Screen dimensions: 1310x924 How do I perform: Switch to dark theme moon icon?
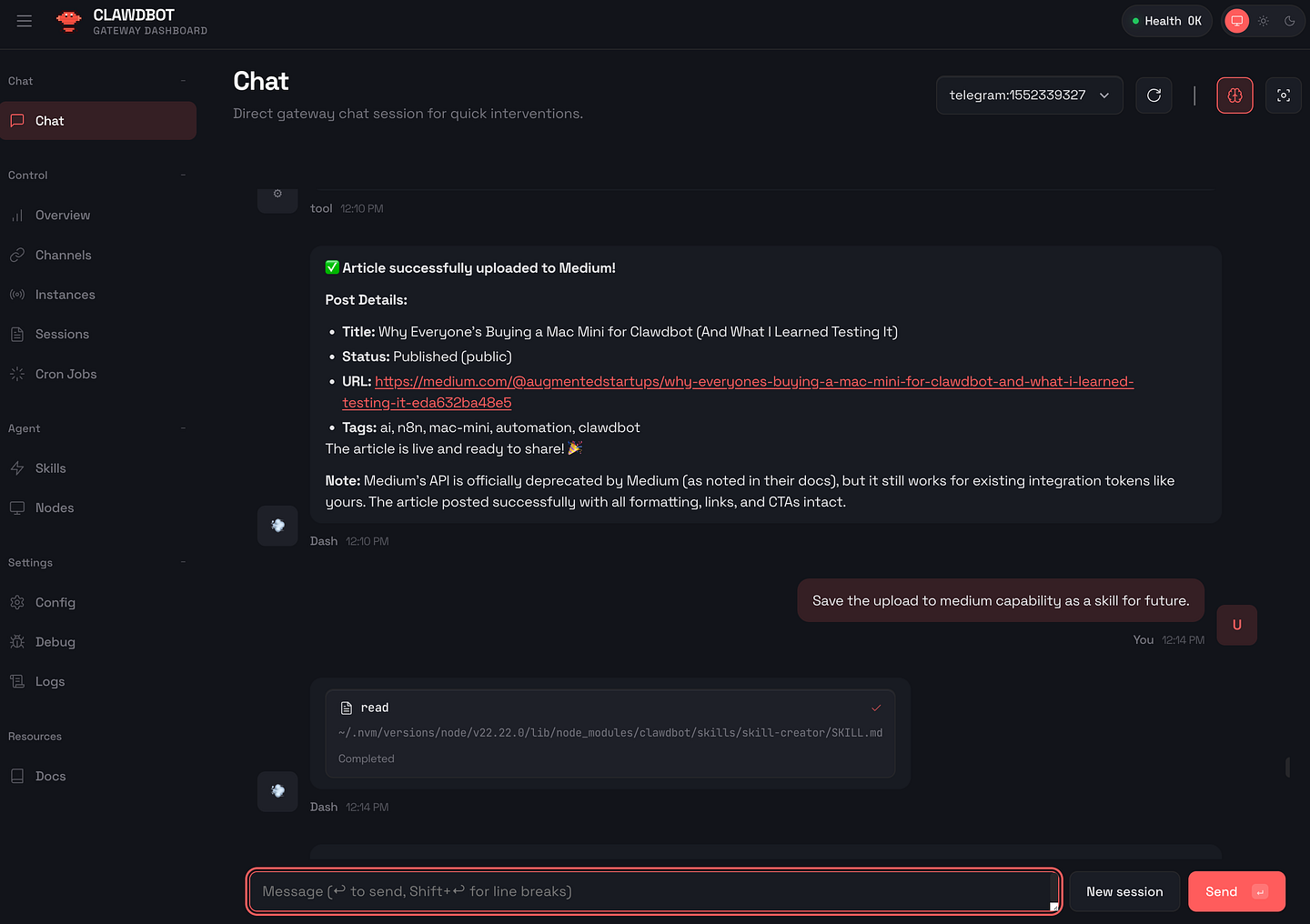click(x=1289, y=21)
